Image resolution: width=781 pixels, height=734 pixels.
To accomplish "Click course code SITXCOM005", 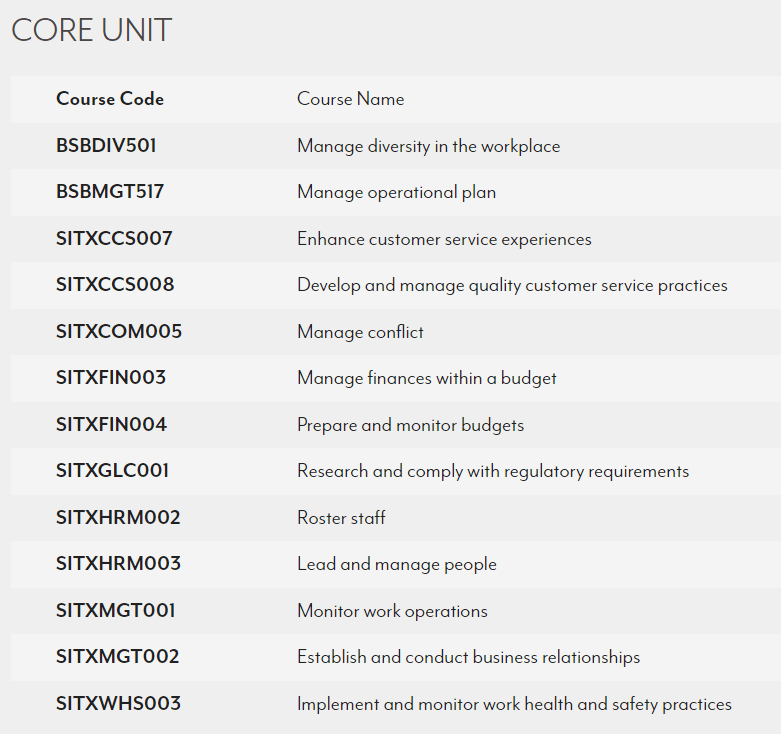I will pyautogui.click(x=119, y=332).
